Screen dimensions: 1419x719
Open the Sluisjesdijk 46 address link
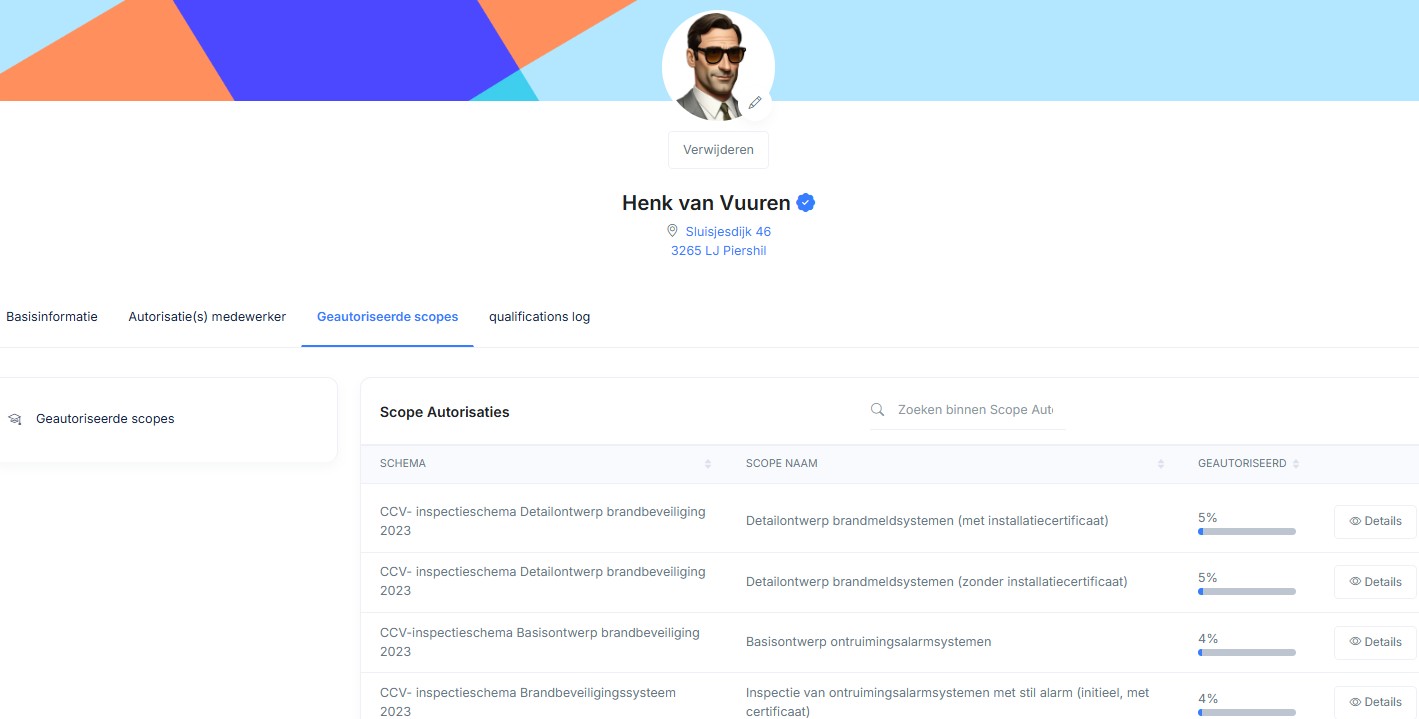[x=728, y=231]
